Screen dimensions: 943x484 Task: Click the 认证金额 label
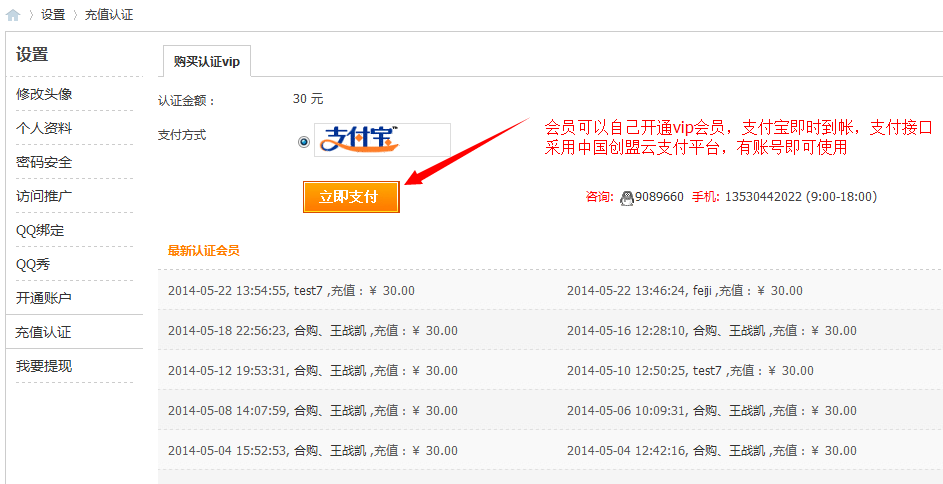tap(186, 101)
